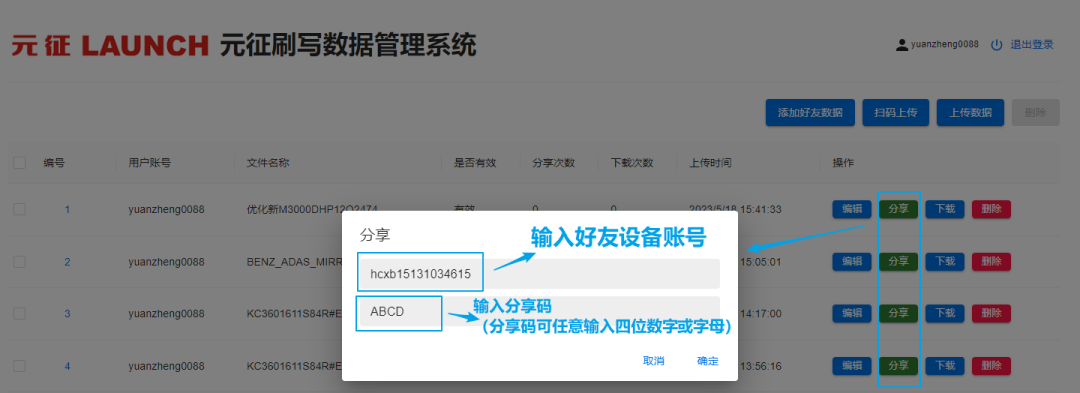
Task: Click the 分享 title of the dialog
Action: (375, 235)
